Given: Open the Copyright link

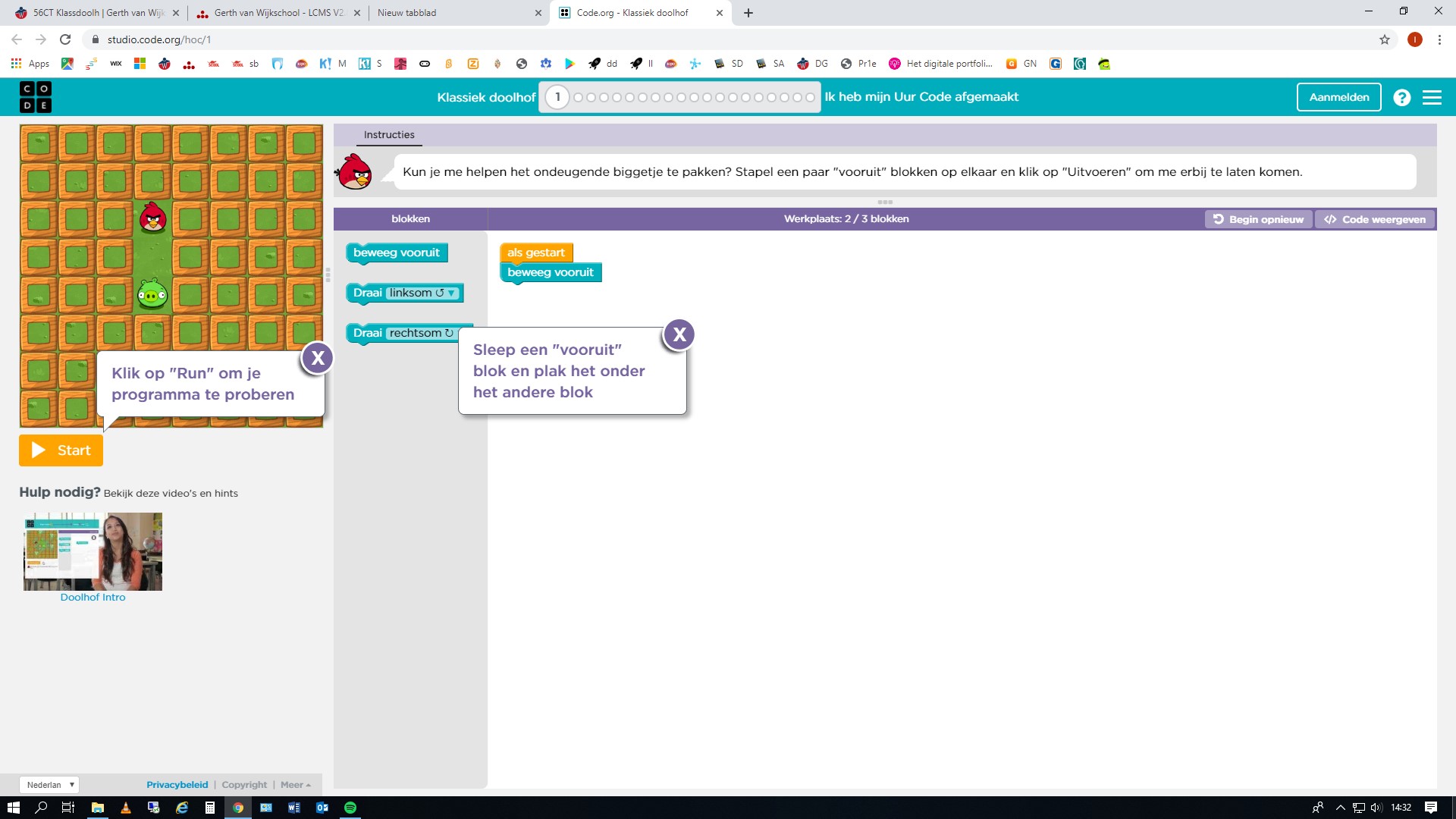Looking at the screenshot, I should click(x=244, y=785).
